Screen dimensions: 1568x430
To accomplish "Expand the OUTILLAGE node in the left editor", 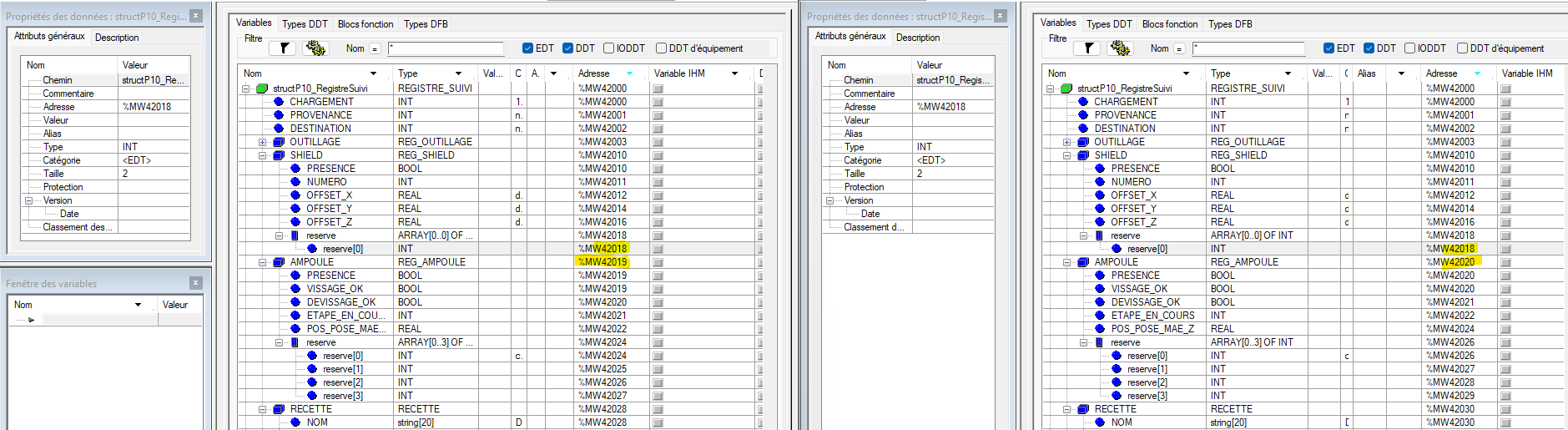I will [x=262, y=142].
